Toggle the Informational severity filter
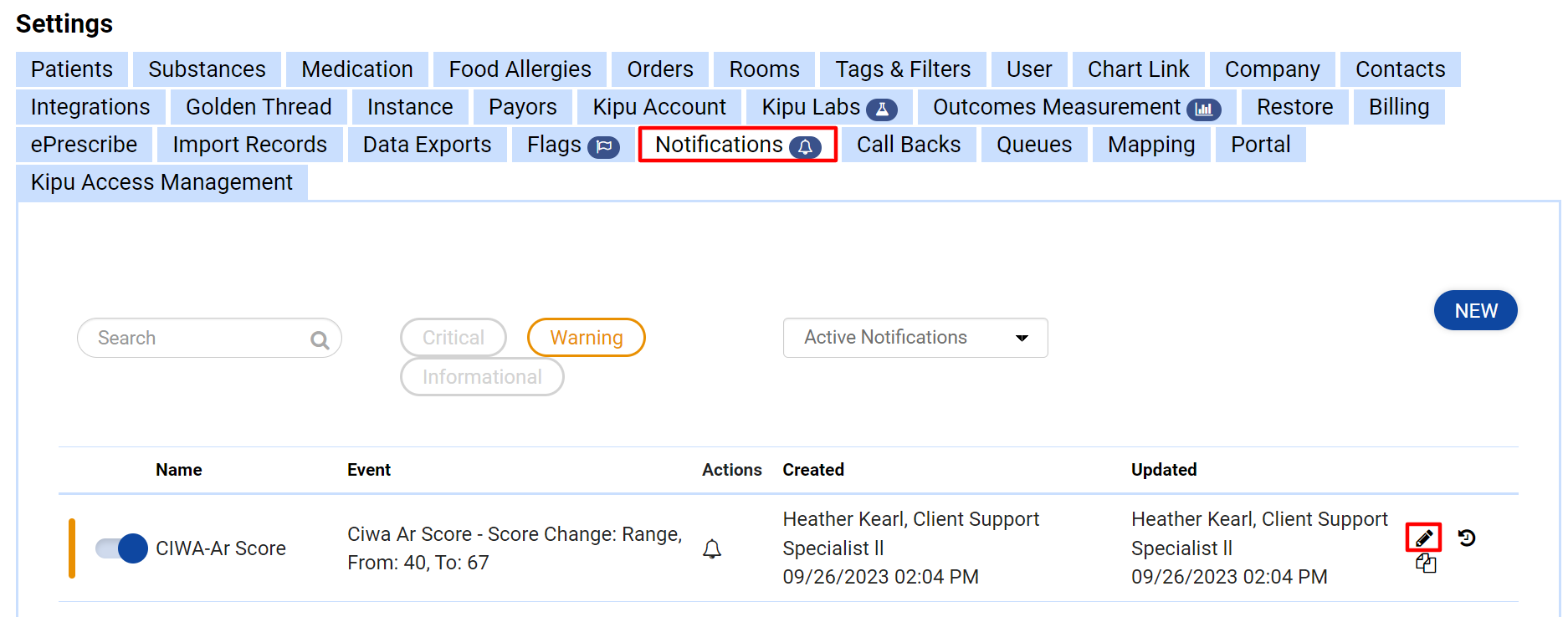This screenshot has height=617, width=1568. click(482, 377)
